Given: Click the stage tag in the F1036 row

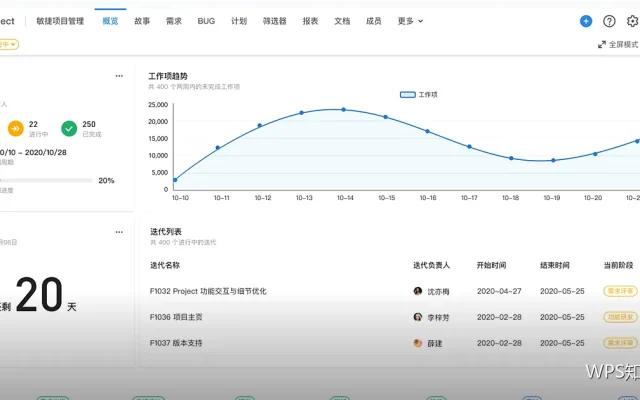Looking at the screenshot, I should pos(620,317).
